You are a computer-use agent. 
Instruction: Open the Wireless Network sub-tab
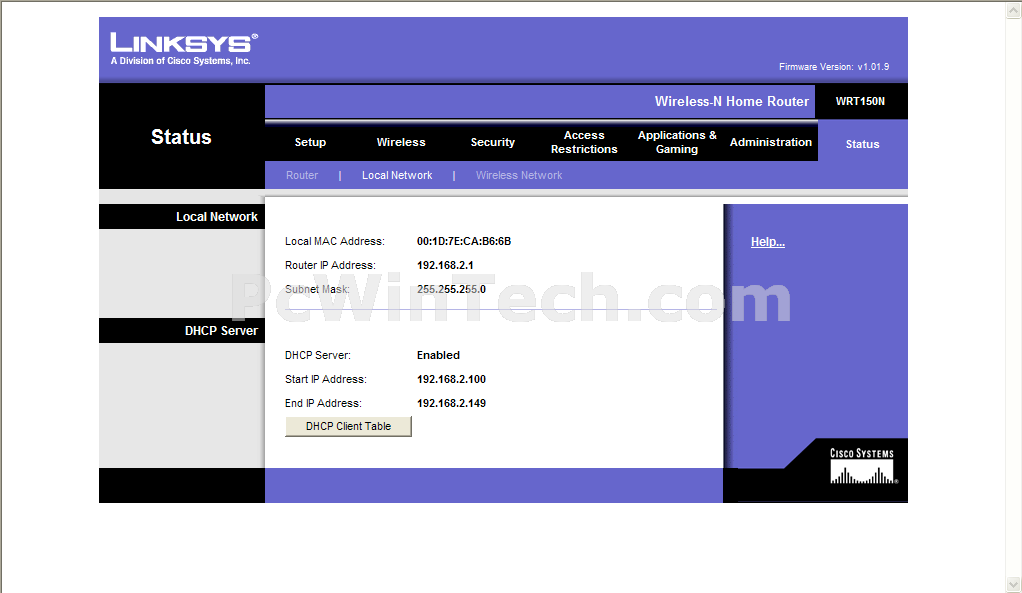click(519, 175)
